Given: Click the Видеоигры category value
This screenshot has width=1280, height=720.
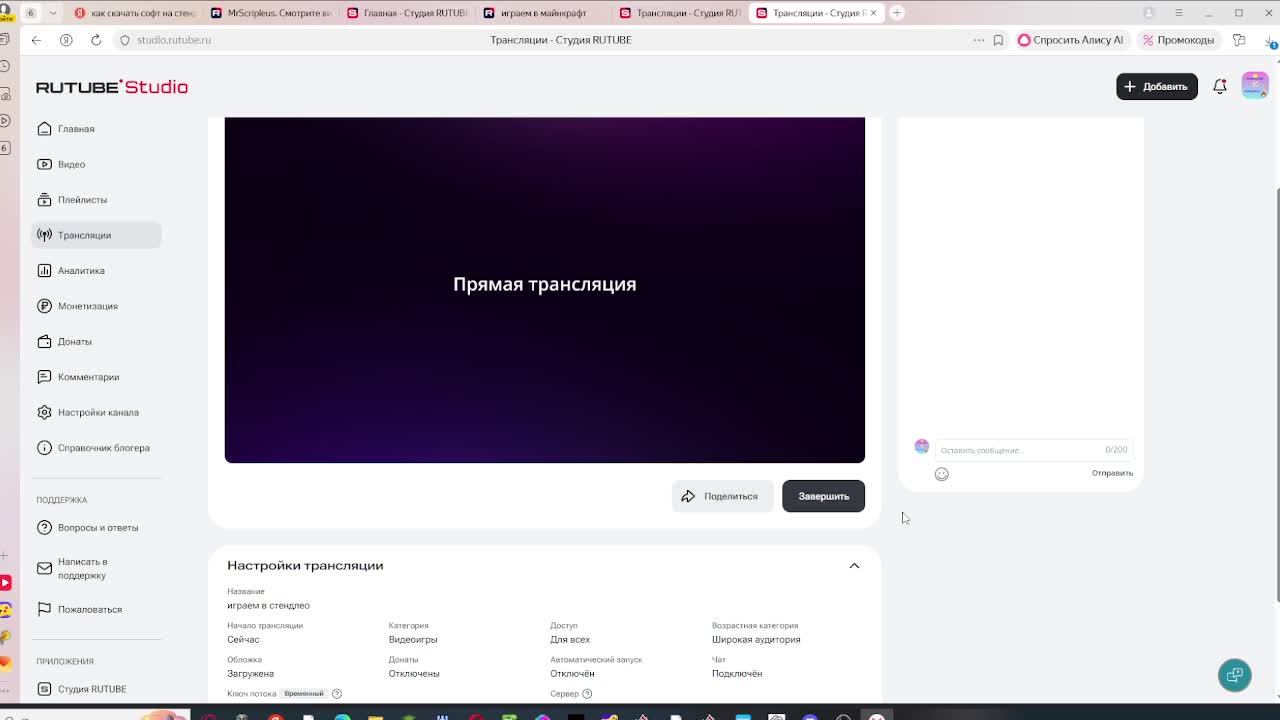Looking at the screenshot, I should (413, 640).
